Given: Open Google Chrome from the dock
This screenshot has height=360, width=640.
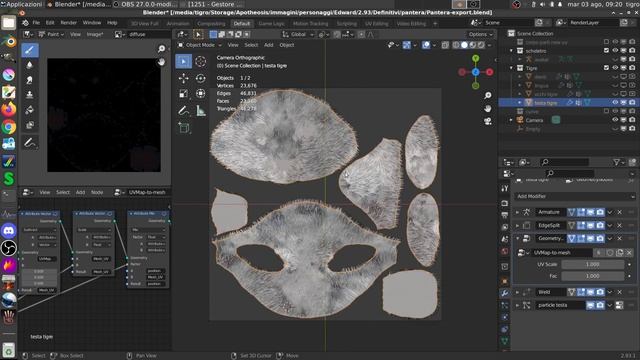Looking at the screenshot, I should coord(9,127).
